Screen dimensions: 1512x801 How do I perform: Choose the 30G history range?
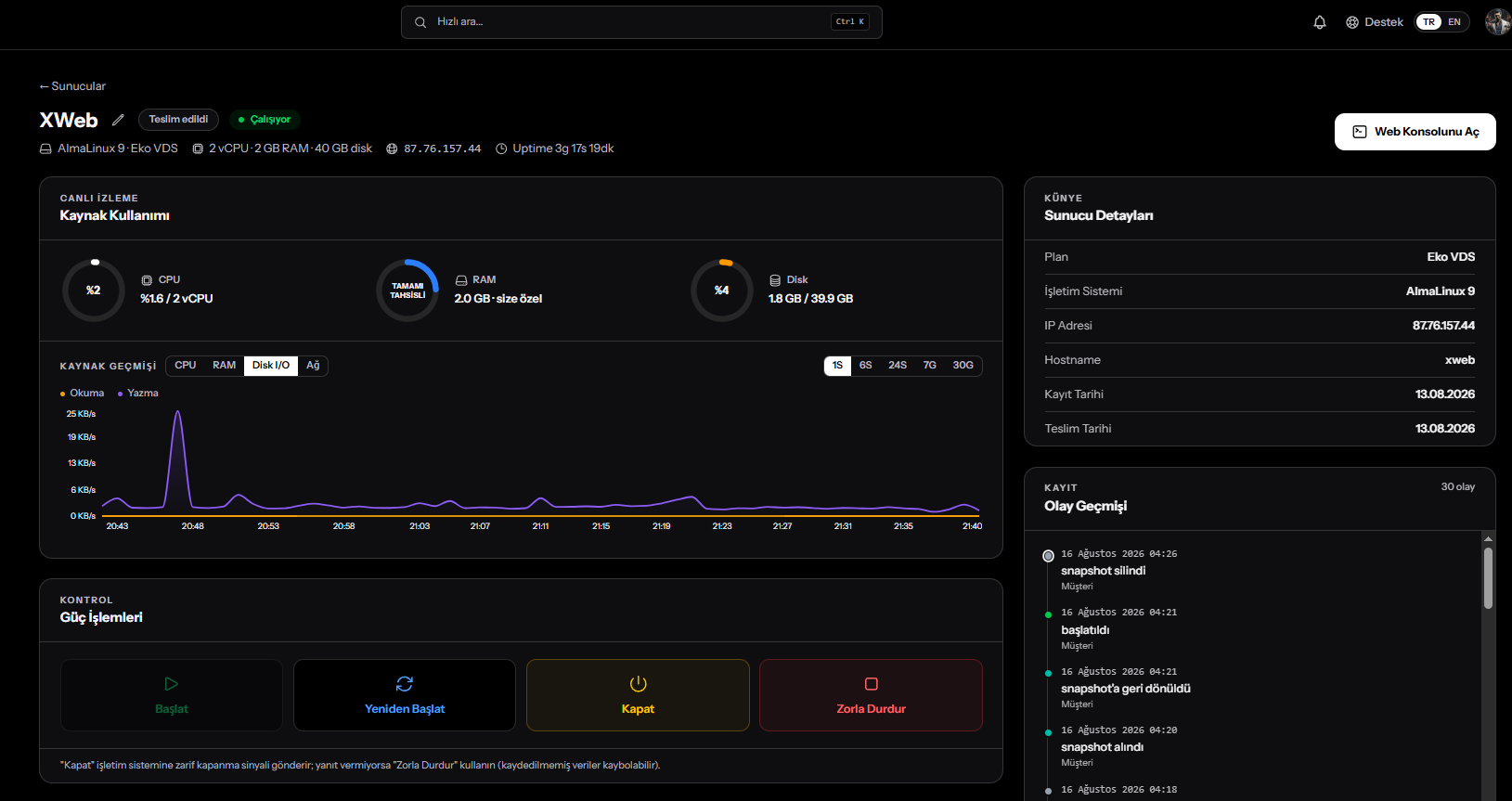(x=963, y=366)
